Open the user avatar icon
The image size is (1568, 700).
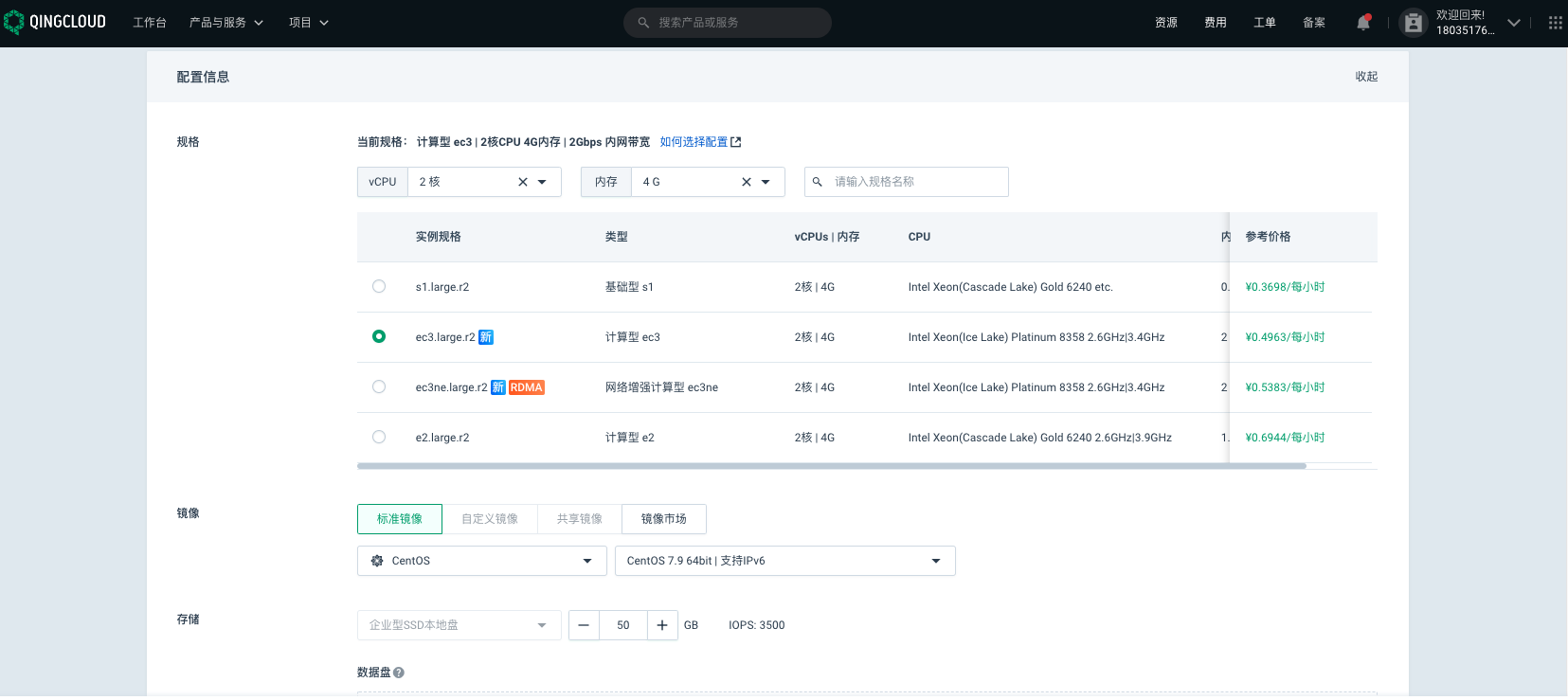pyautogui.click(x=1413, y=23)
